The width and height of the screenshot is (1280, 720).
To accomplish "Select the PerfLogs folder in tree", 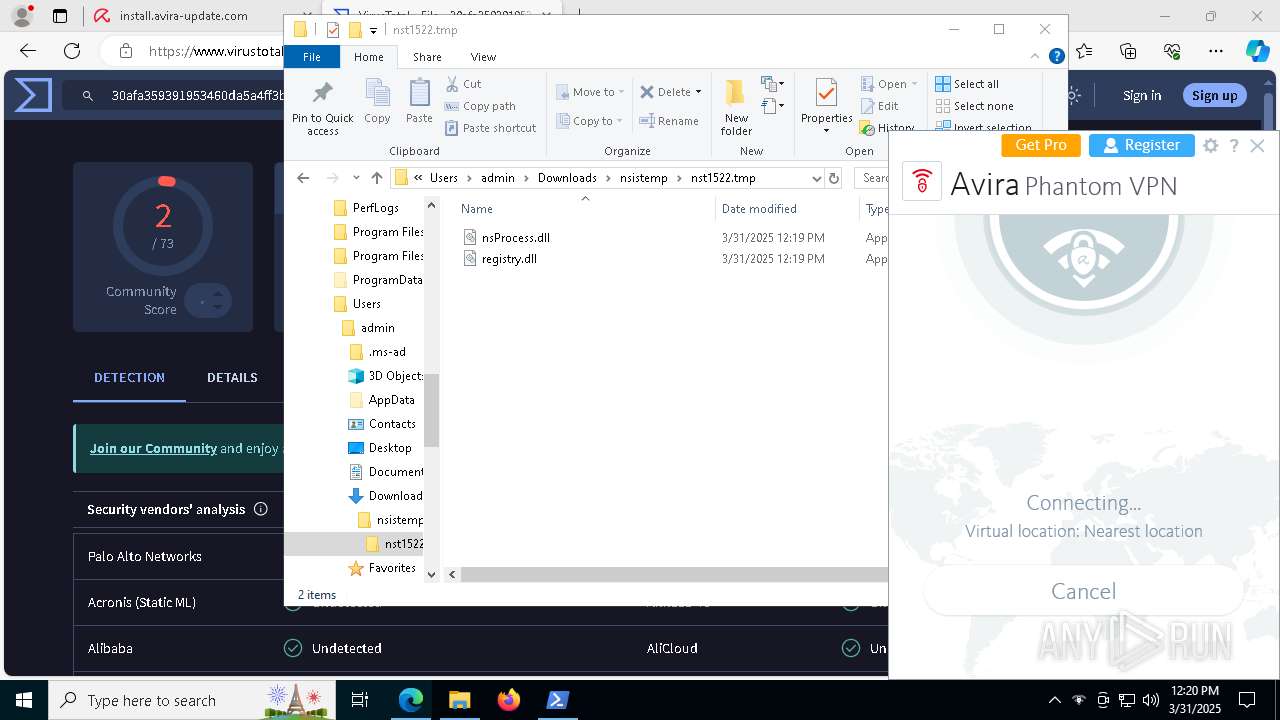I will (x=375, y=208).
